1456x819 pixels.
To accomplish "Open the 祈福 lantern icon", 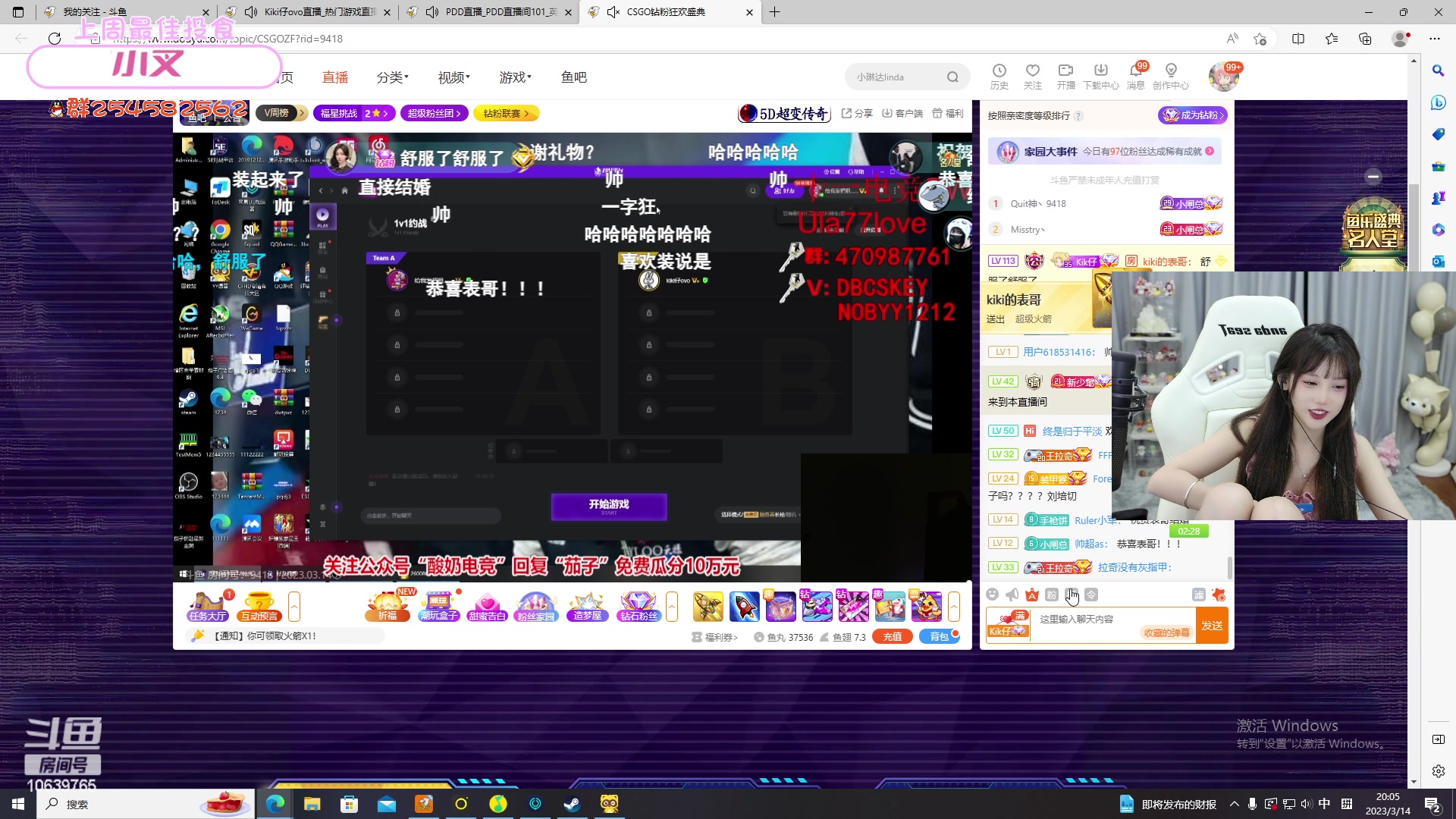I will click(388, 606).
